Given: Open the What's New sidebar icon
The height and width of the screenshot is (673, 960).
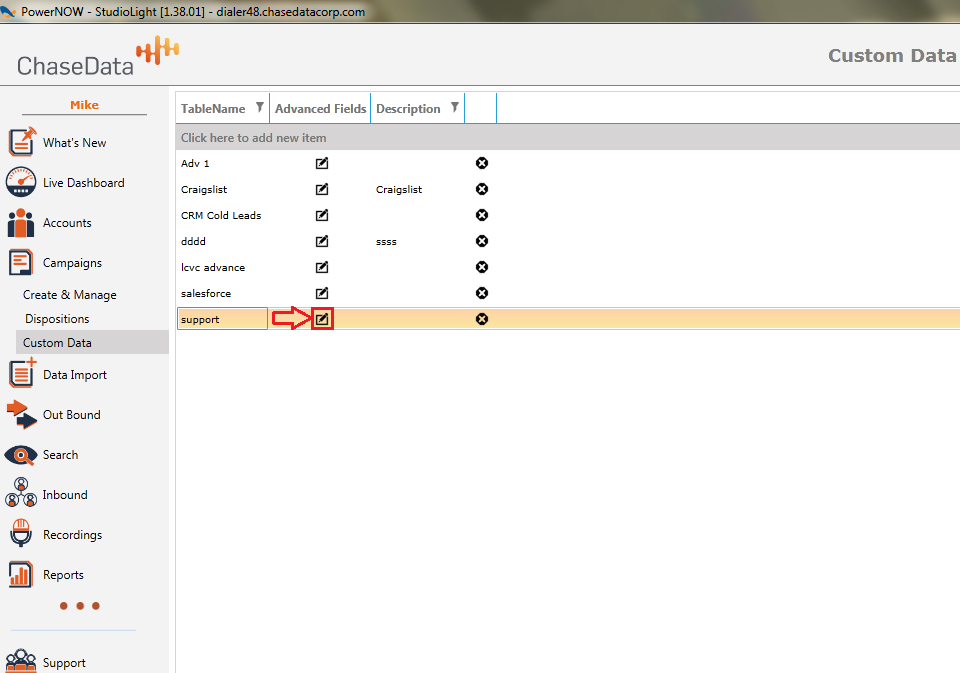Looking at the screenshot, I should 21,142.
